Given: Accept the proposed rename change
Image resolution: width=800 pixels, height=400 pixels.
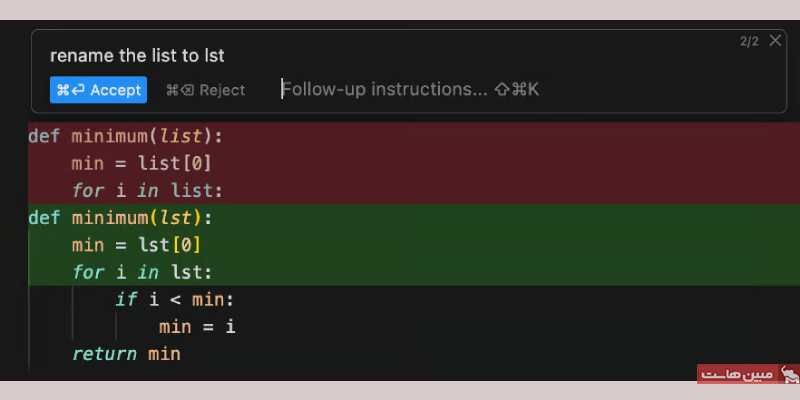Looking at the screenshot, I should [x=98, y=90].
